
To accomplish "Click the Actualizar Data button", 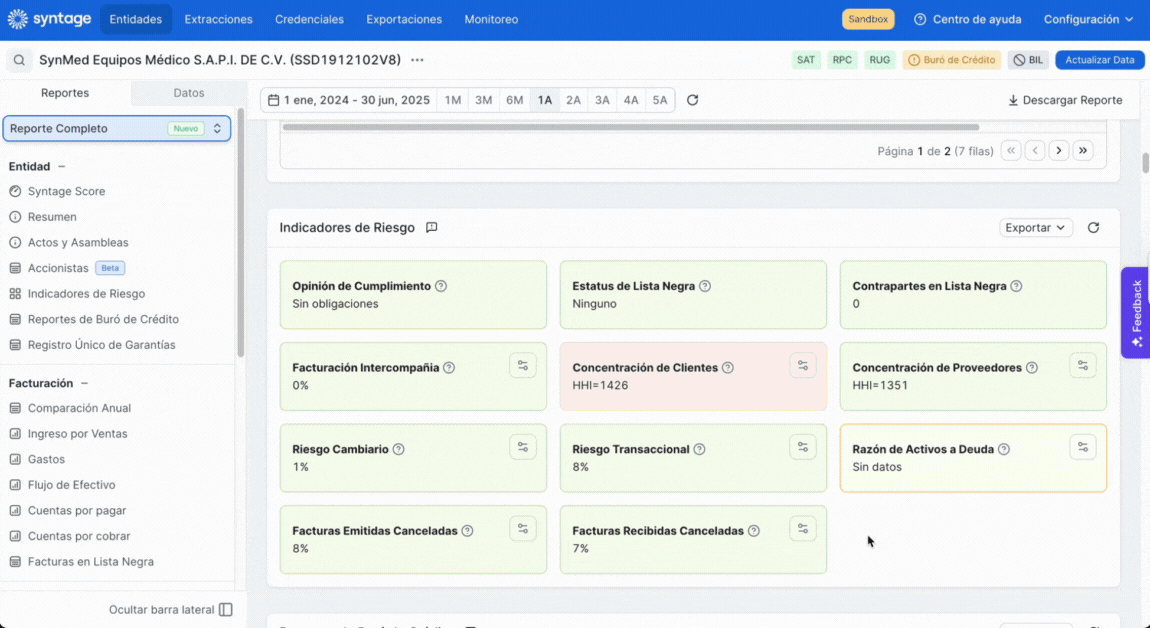I will coord(1100,60).
